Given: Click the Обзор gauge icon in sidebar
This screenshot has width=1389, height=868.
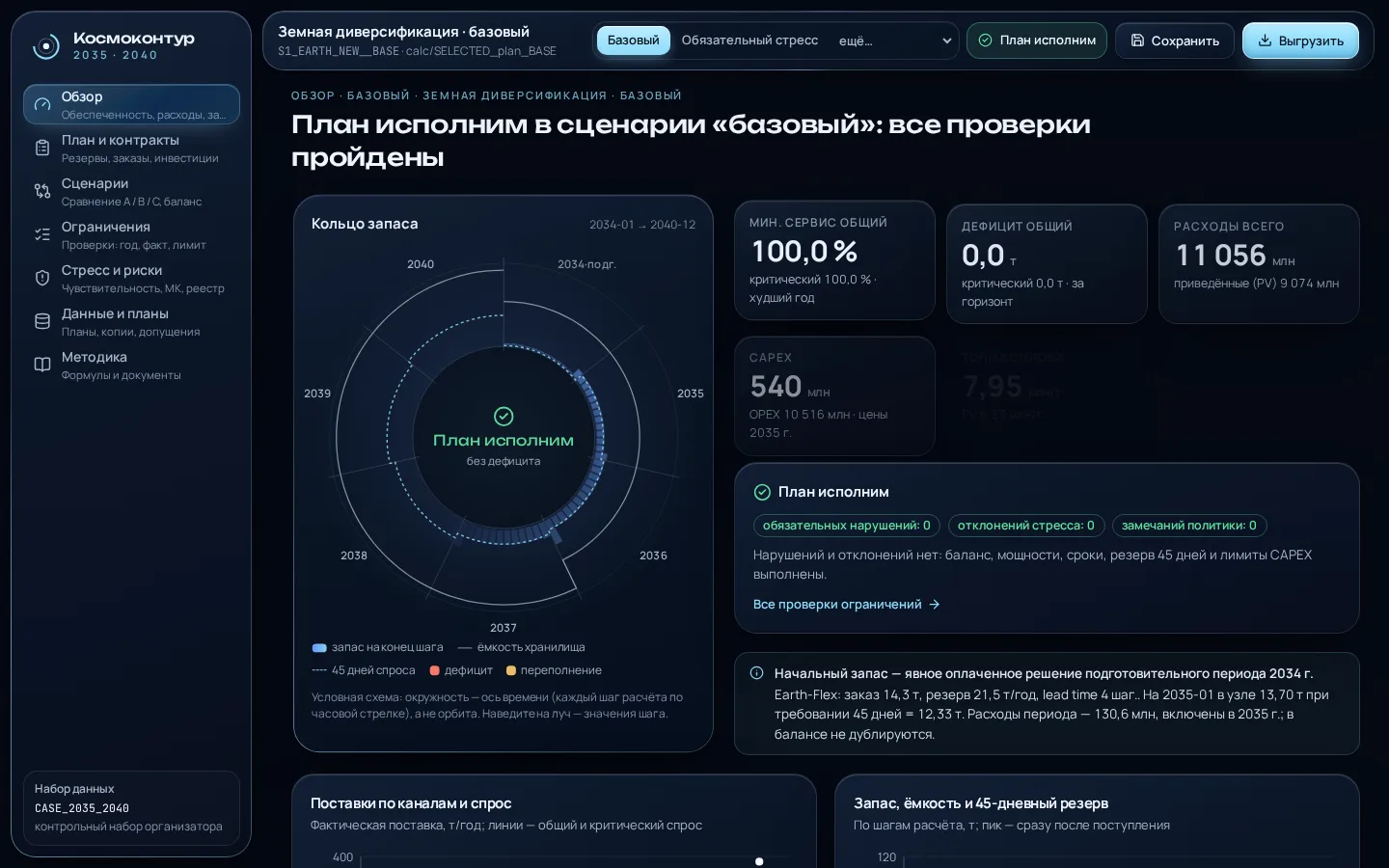Looking at the screenshot, I should pyautogui.click(x=42, y=104).
